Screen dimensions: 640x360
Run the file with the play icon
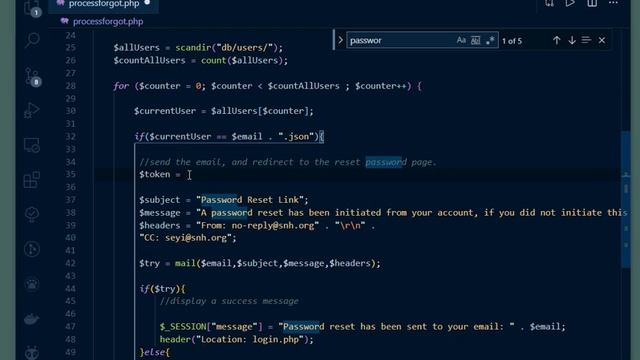click(570, 3)
